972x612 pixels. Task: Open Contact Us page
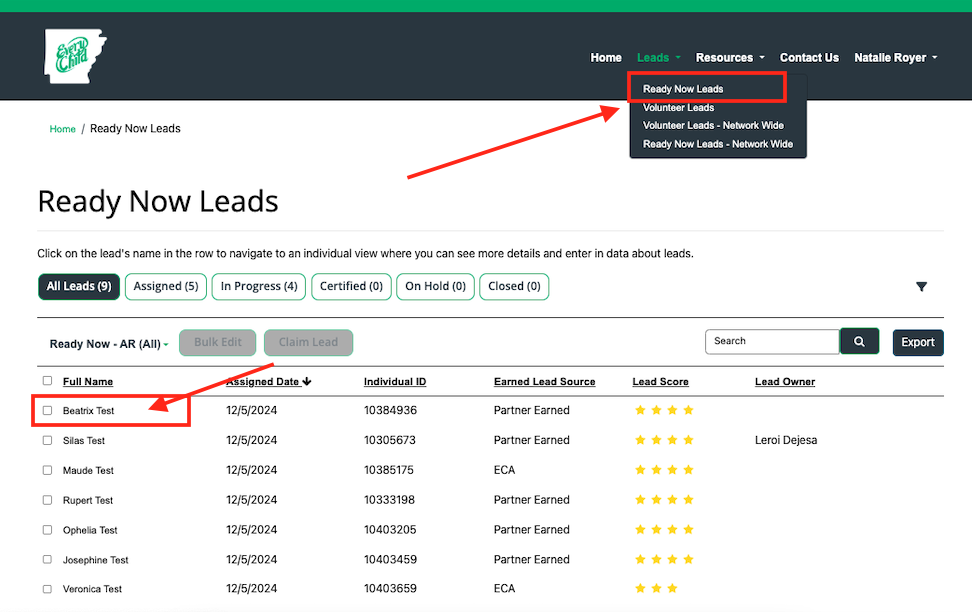pyautogui.click(x=809, y=58)
